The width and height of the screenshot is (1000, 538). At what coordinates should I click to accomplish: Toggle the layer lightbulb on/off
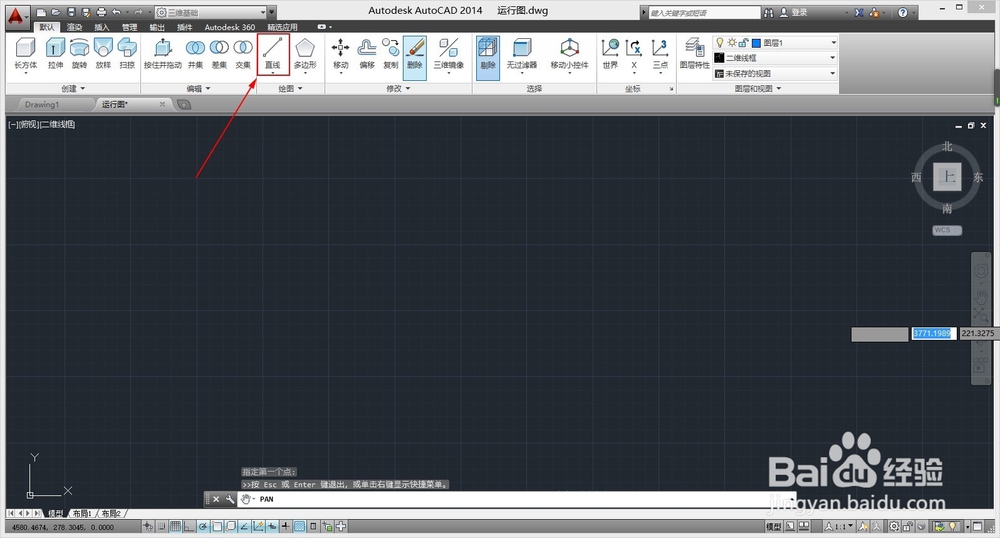pyautogui.click(x=720, y=43)
